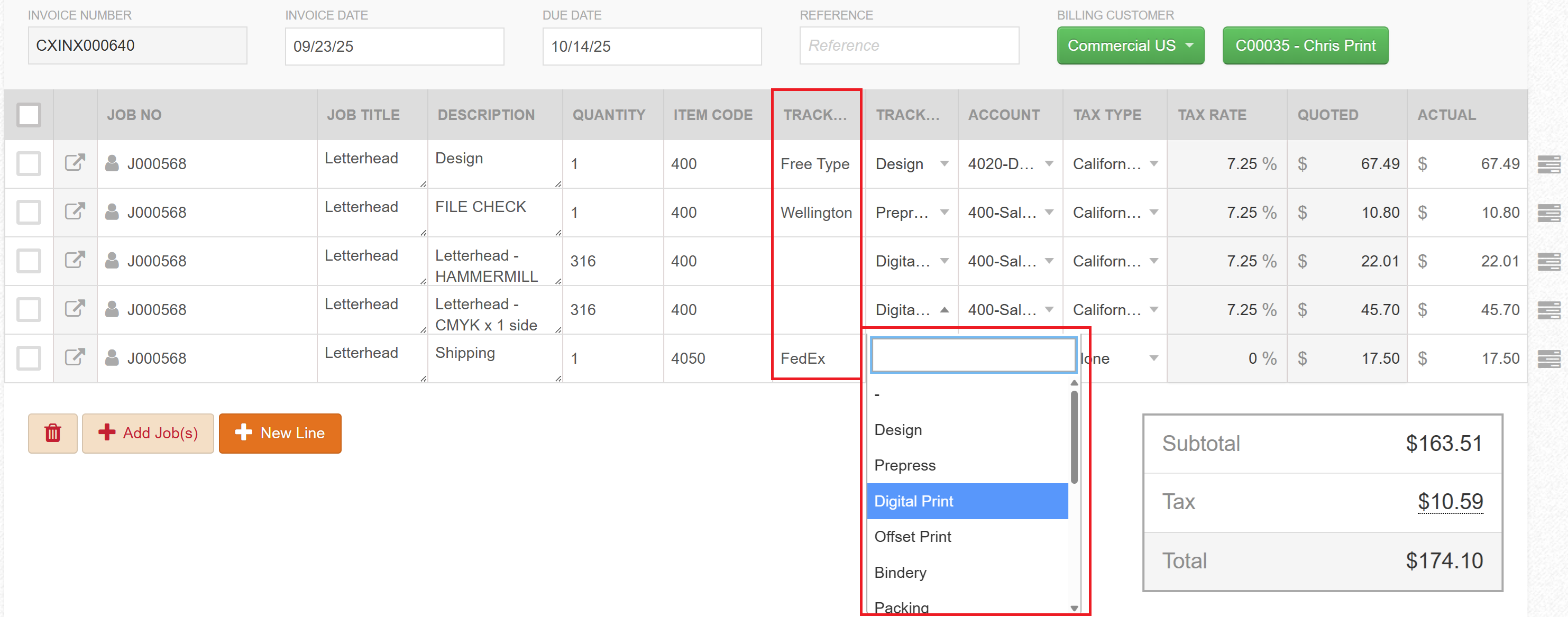The width and height of the screenshot is (1568, 617).
Task: Open job link icon in FILE CHECK row
Action: pos(75,211)
